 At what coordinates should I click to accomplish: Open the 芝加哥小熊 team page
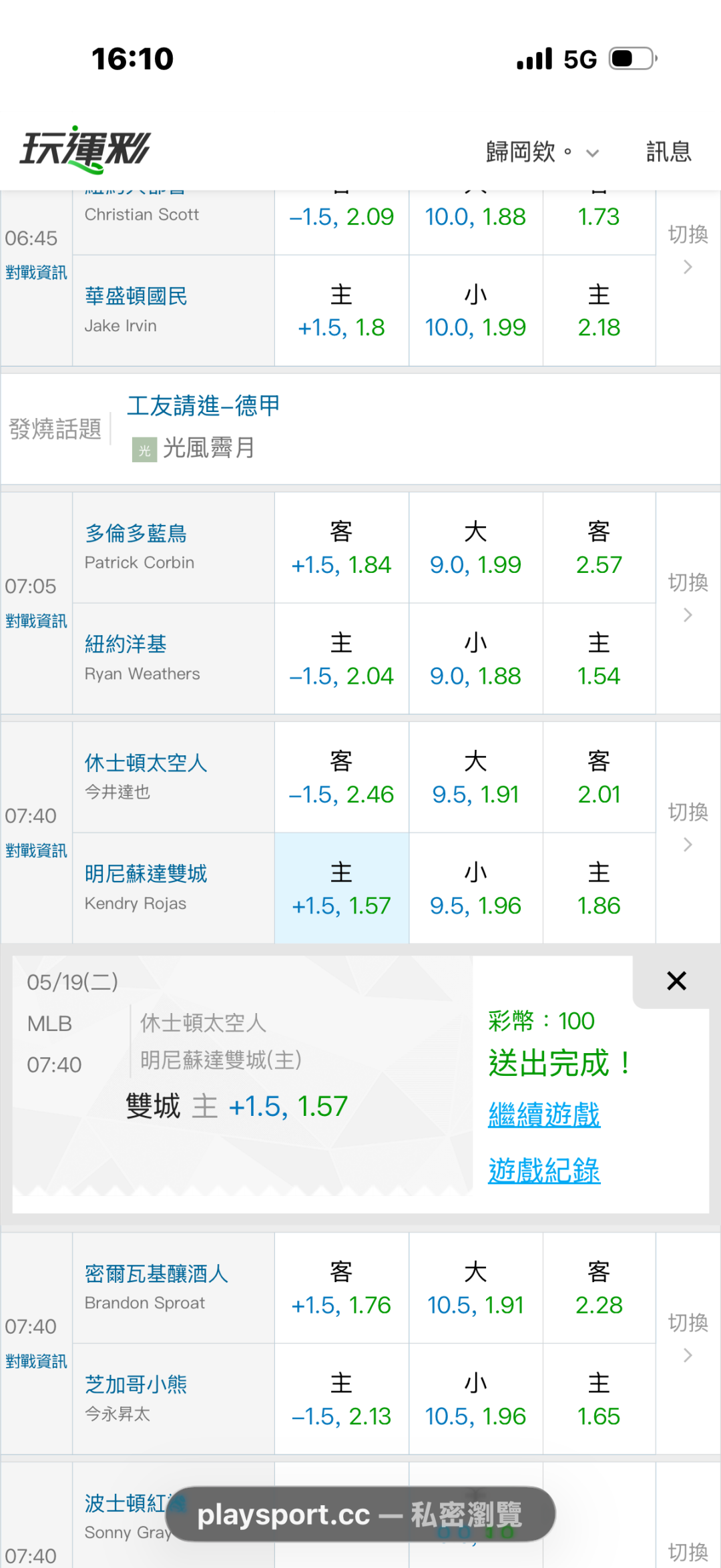click(x=136, y=1384)
